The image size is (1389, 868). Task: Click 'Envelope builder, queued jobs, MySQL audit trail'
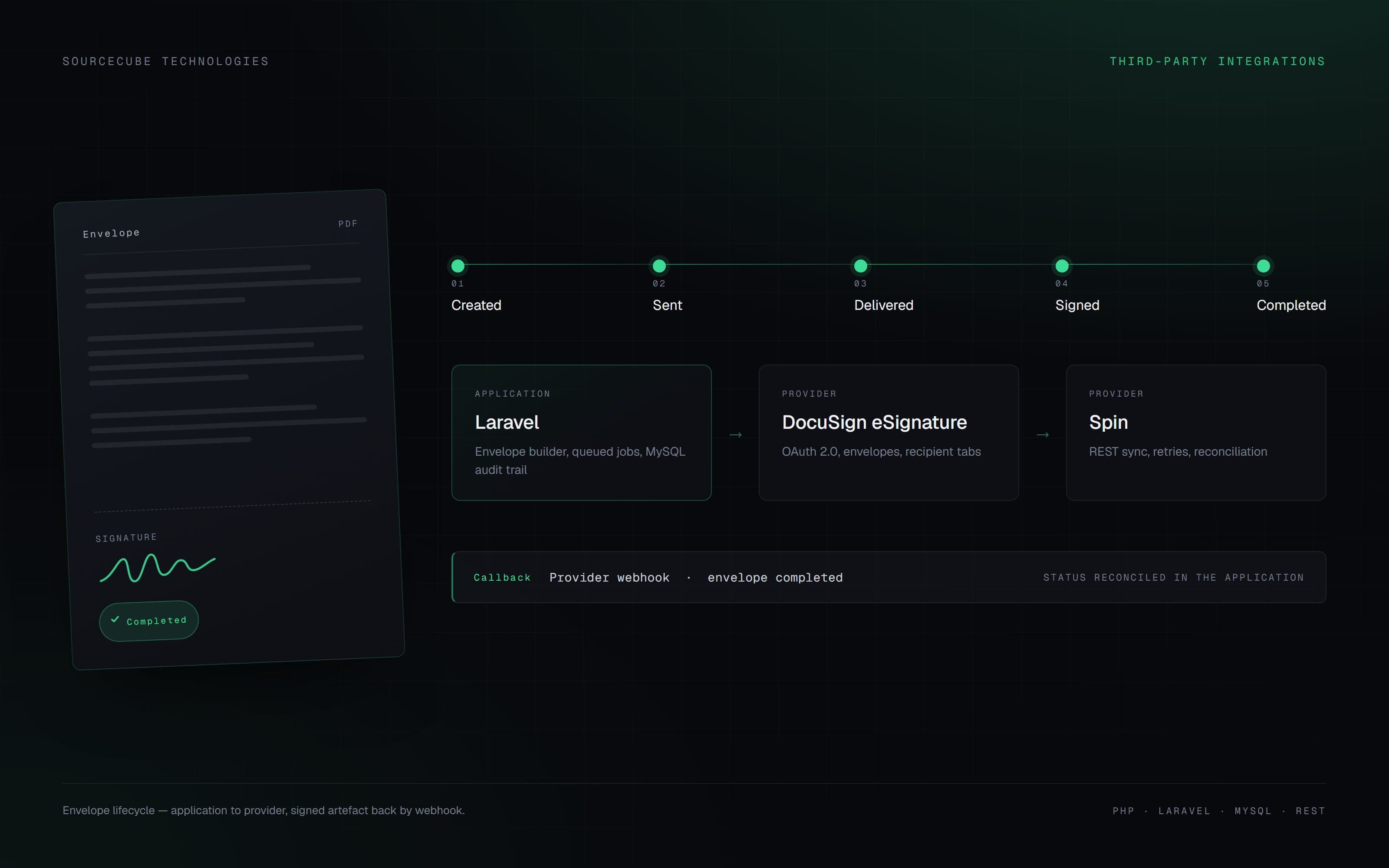click(580, 460)
